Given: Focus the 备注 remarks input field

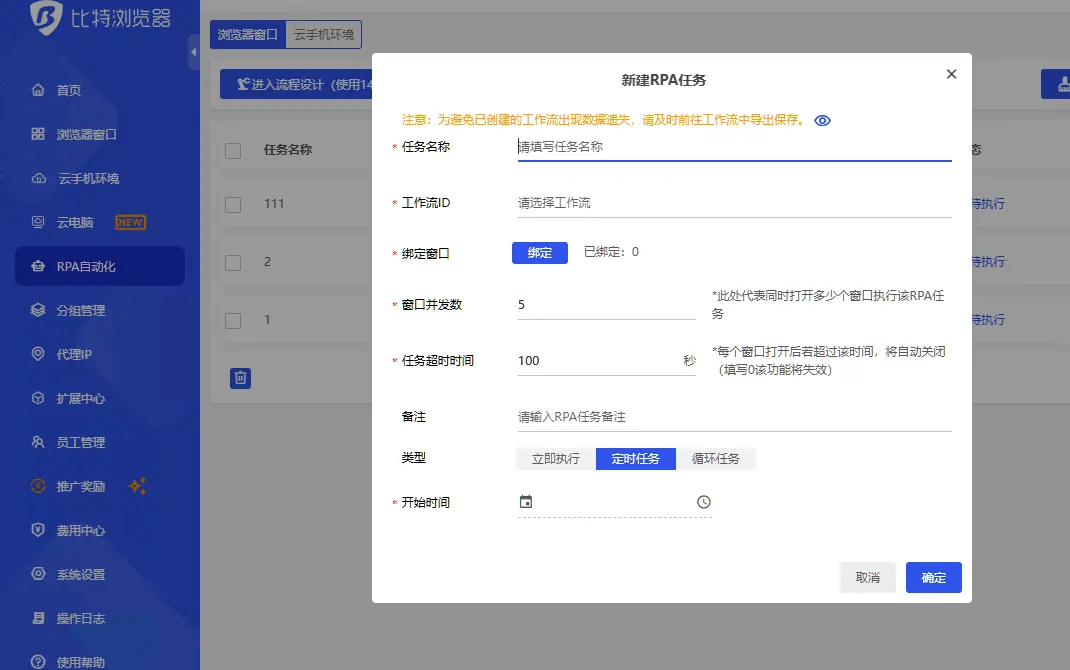Looking at the screenshot, I should point(734,416).
